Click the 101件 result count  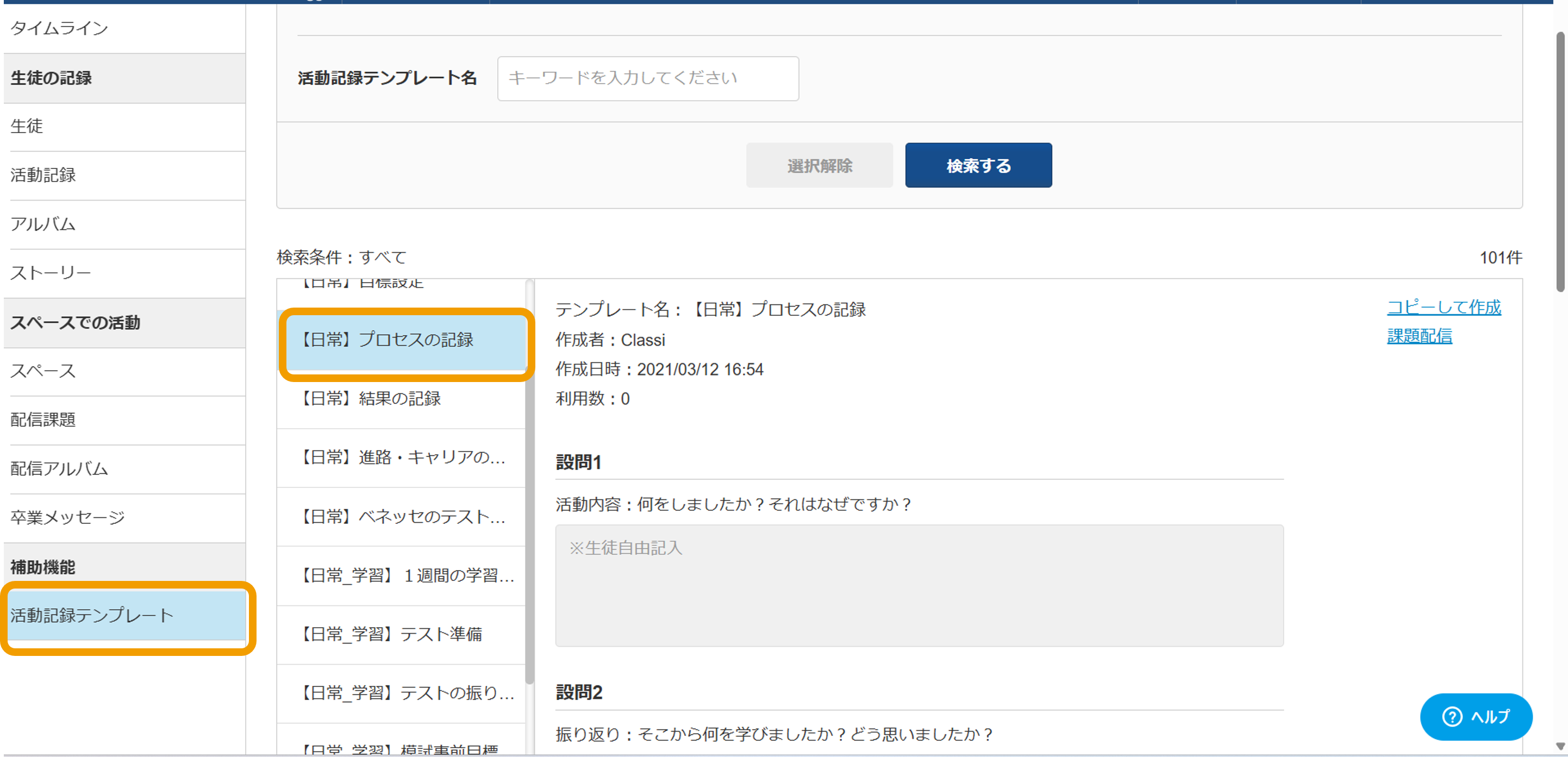pyautogui.click(x=1501, y=258)
